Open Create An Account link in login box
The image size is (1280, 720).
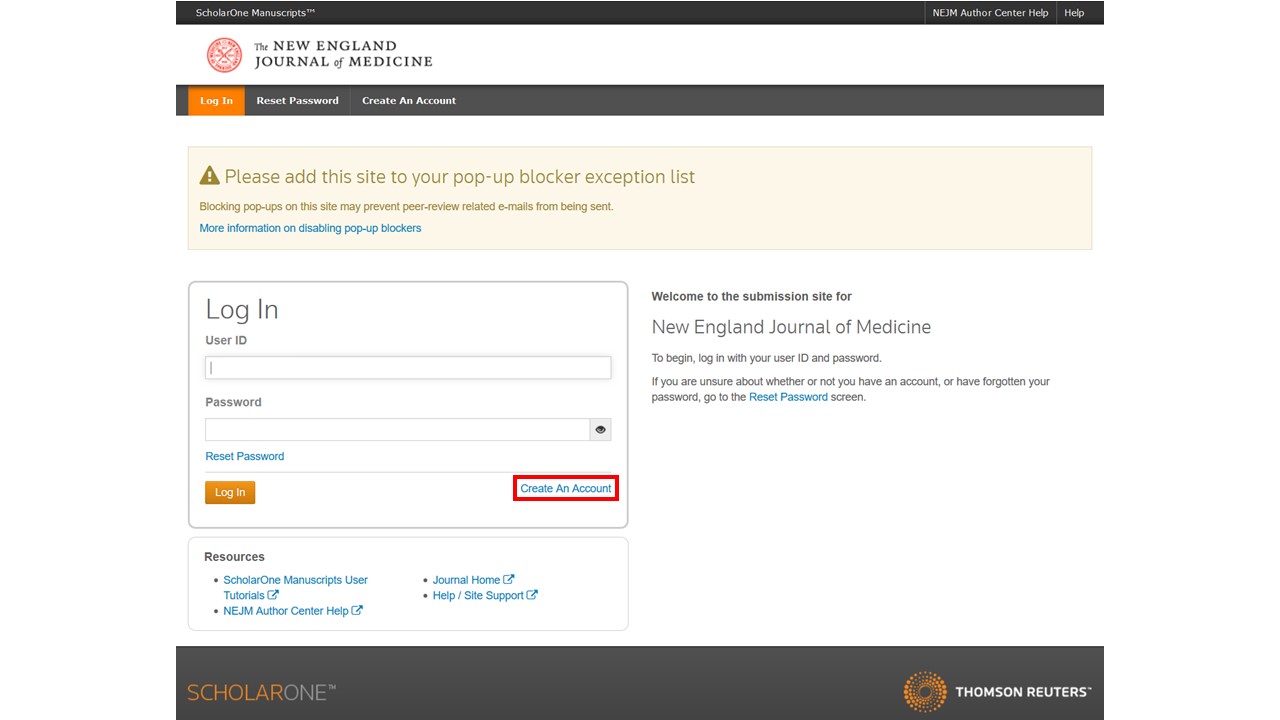(x=565, y=488)
